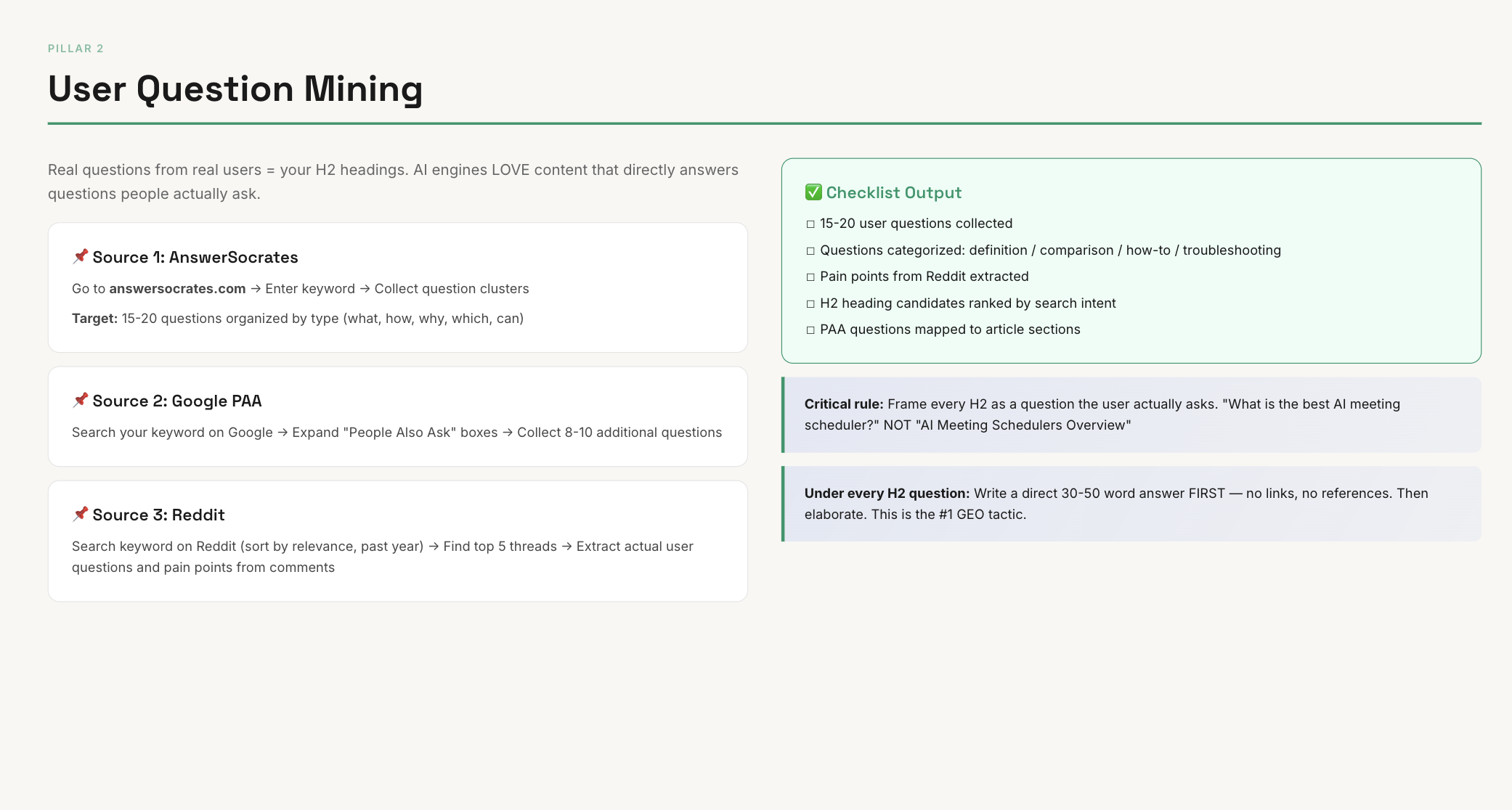The width and height of the screenshot is (1512, 810).
Task: Click the 'PILLAR 2' label
Action: [76, 49]
